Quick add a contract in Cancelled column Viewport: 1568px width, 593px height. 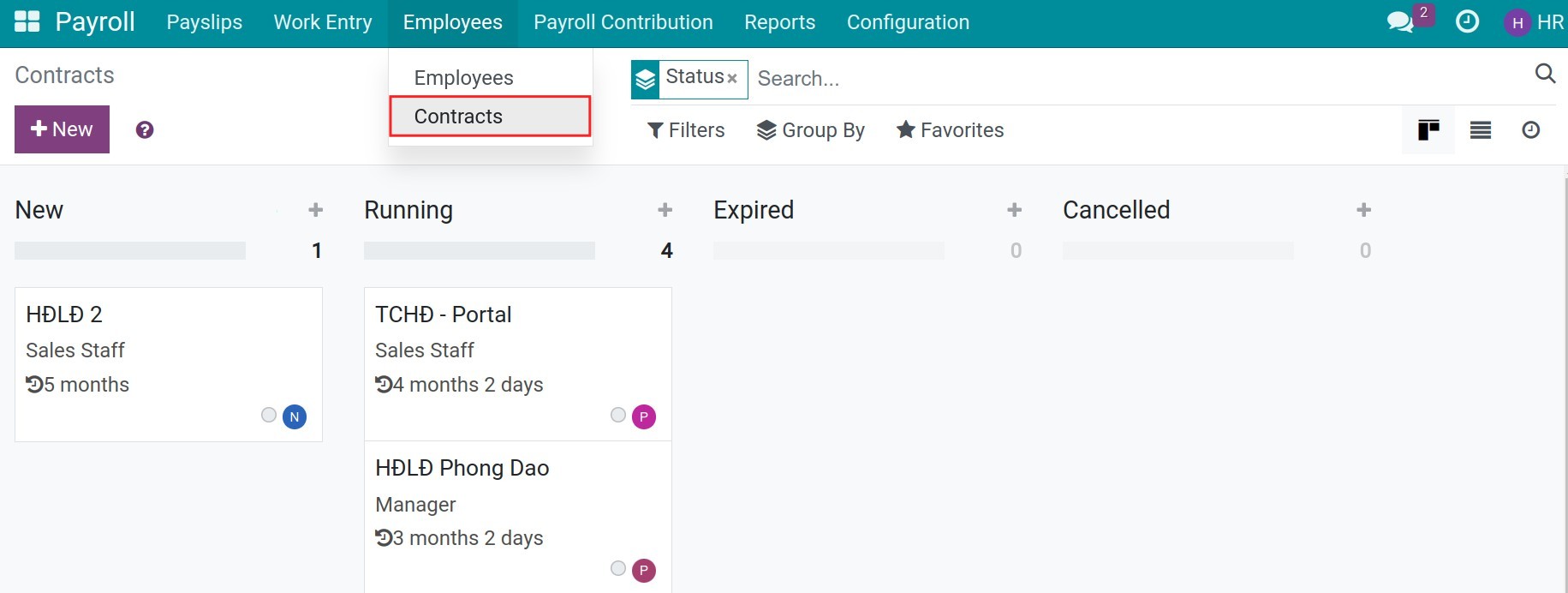pos(1364,210)
